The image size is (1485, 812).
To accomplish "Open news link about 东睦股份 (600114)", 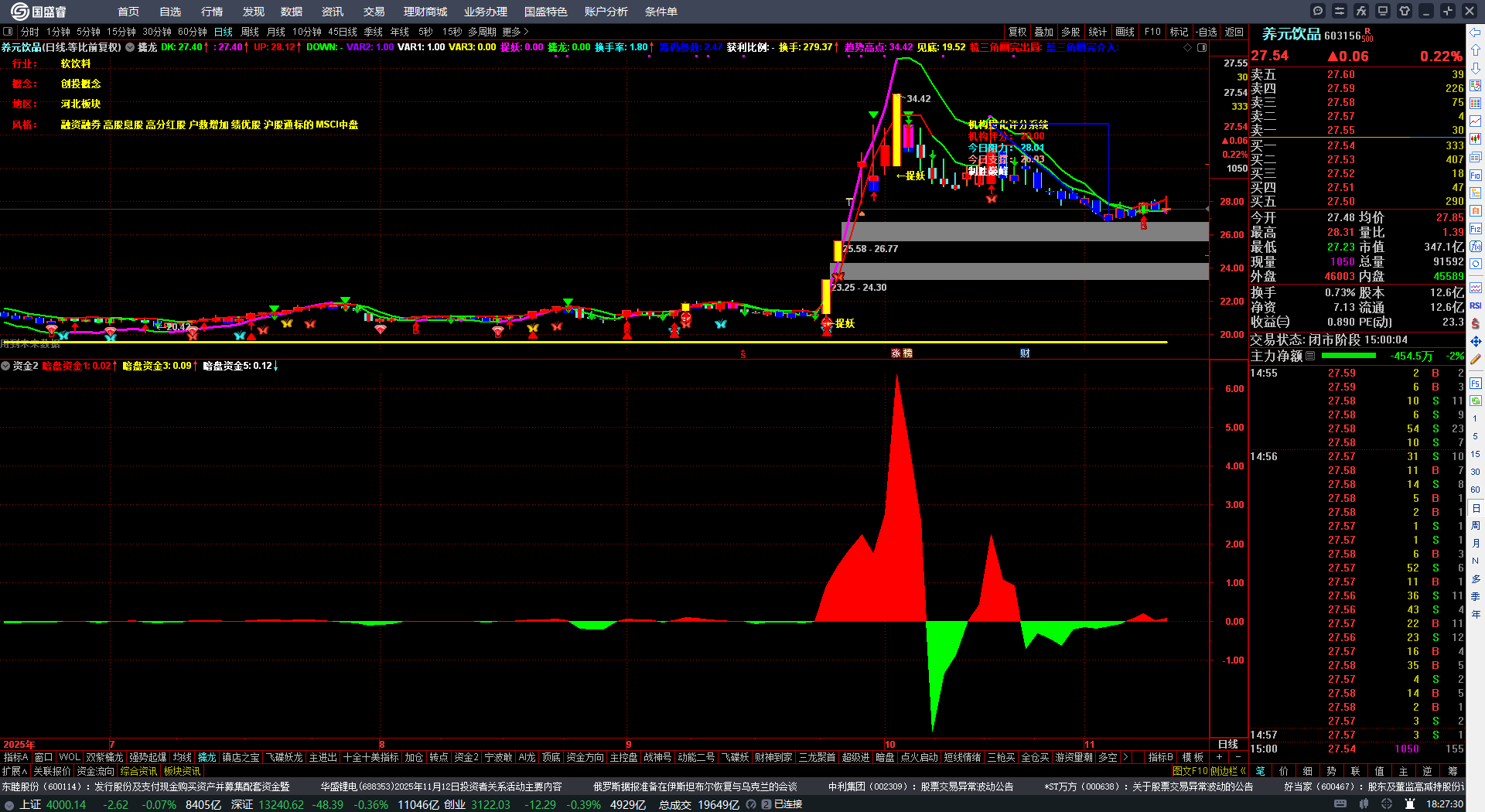I will [x=145, y=786].
